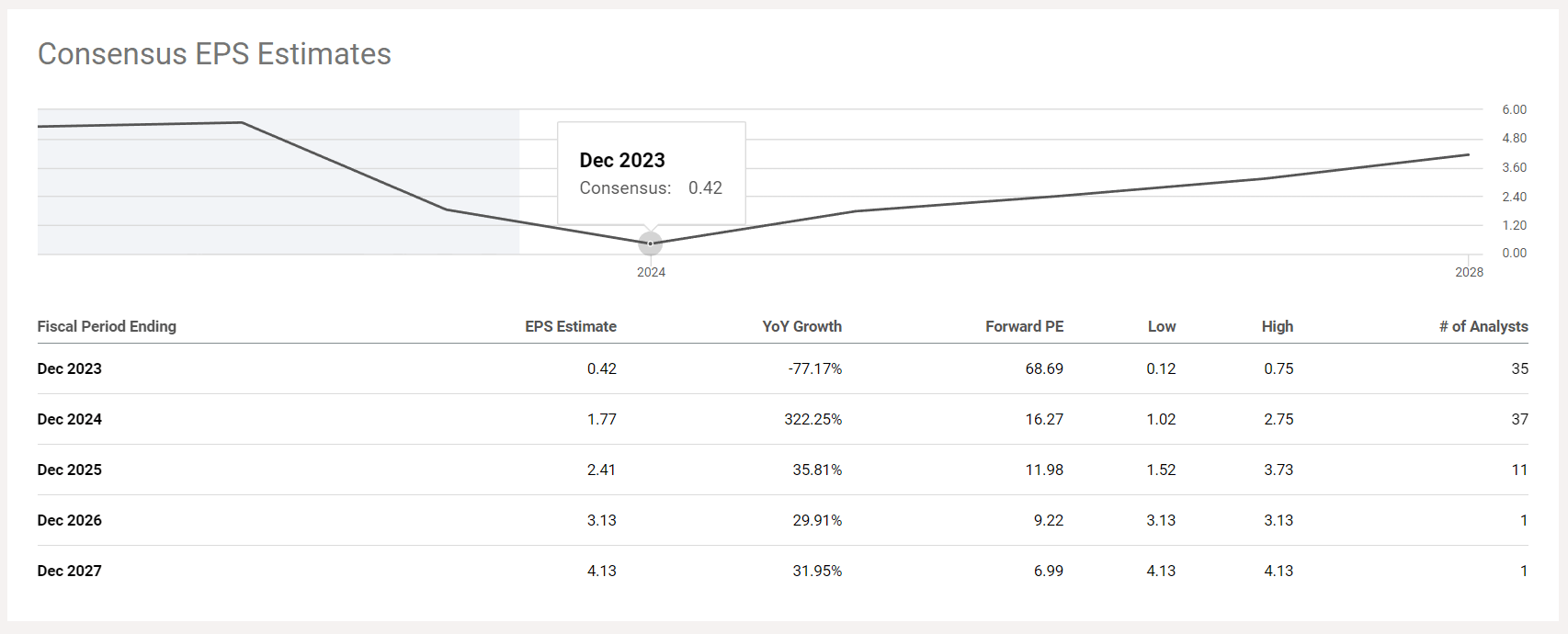Screen dimensions: 1568x634
Task: Click the Consensus EPS Estimates heading
Action: (x=214, y=54)
